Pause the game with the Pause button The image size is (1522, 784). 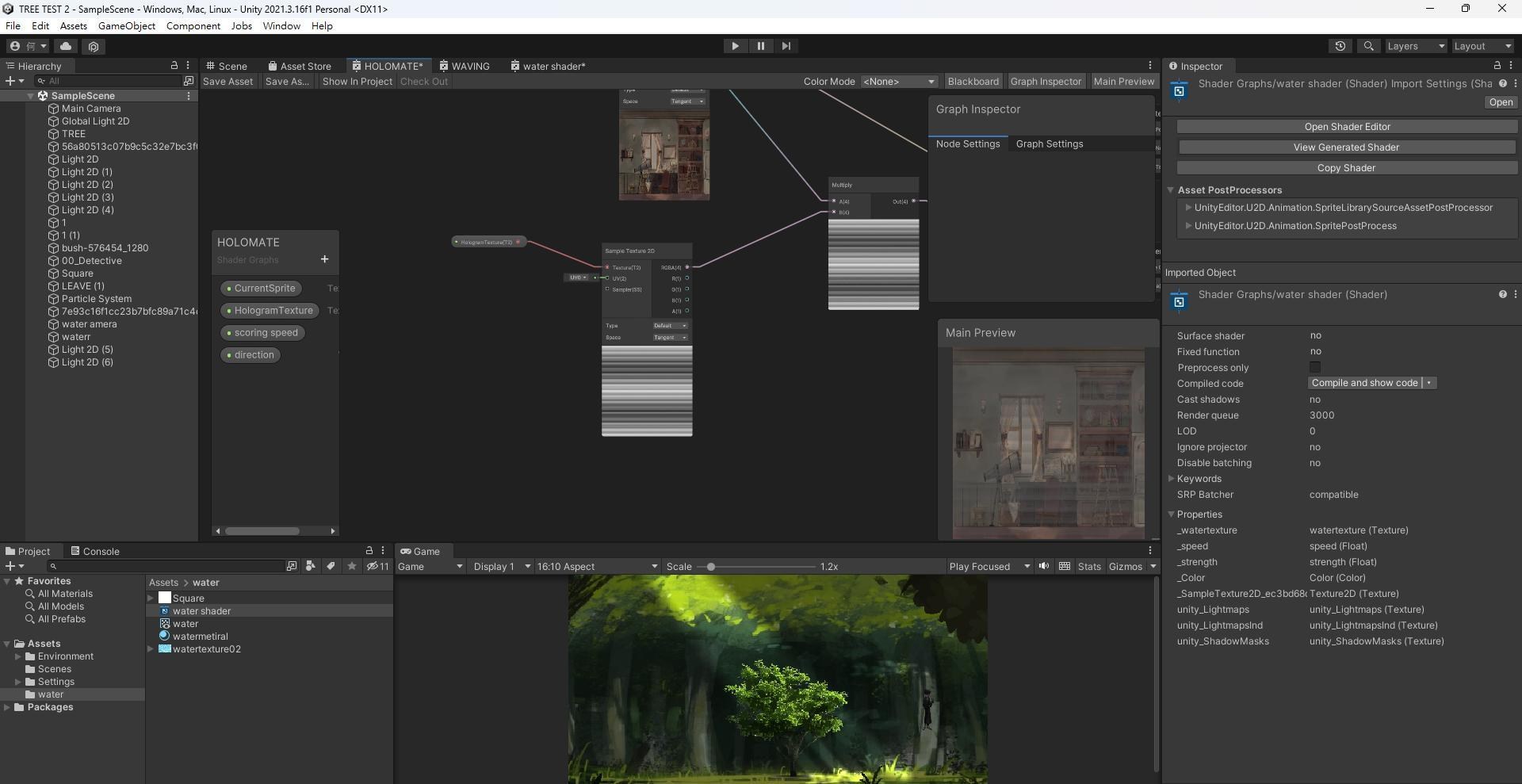click(760, 45)
